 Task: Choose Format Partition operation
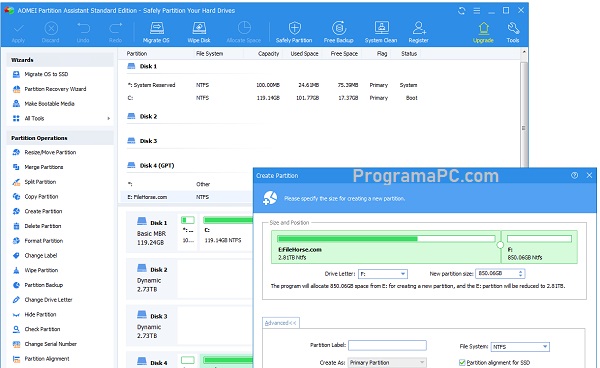click(44, 241)
